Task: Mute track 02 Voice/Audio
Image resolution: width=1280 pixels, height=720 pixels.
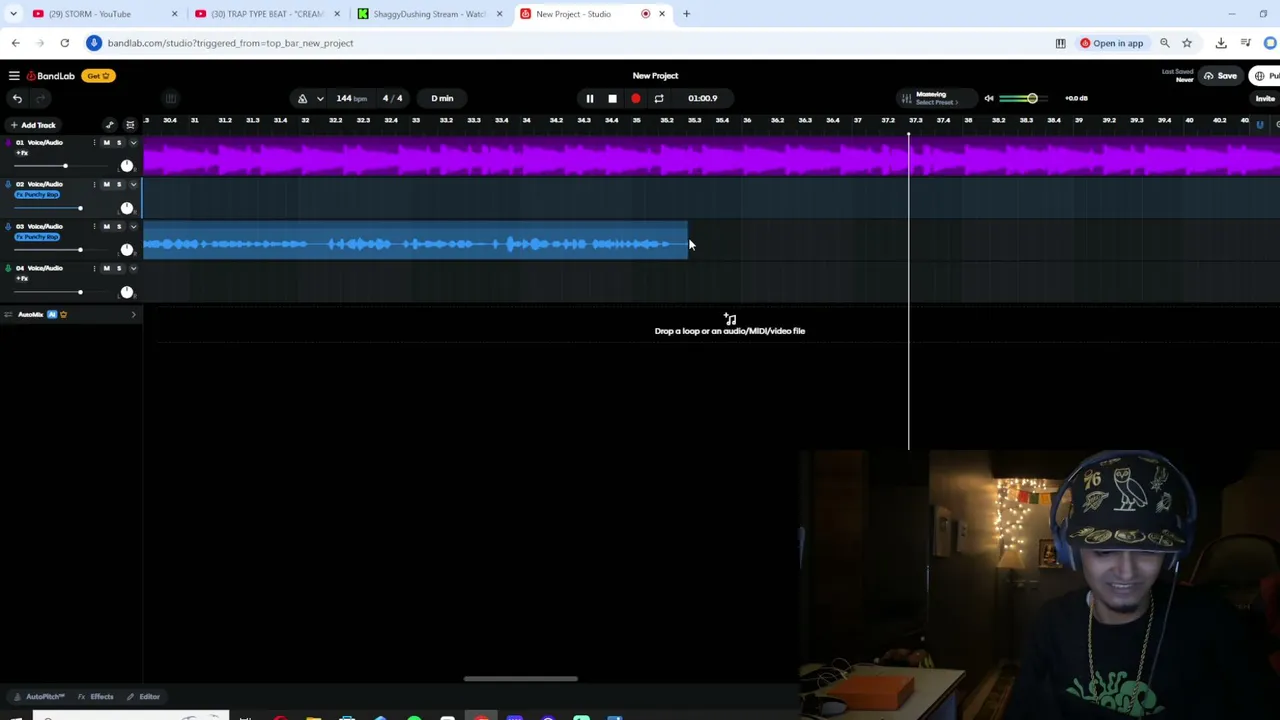Action: click(107, 185)
